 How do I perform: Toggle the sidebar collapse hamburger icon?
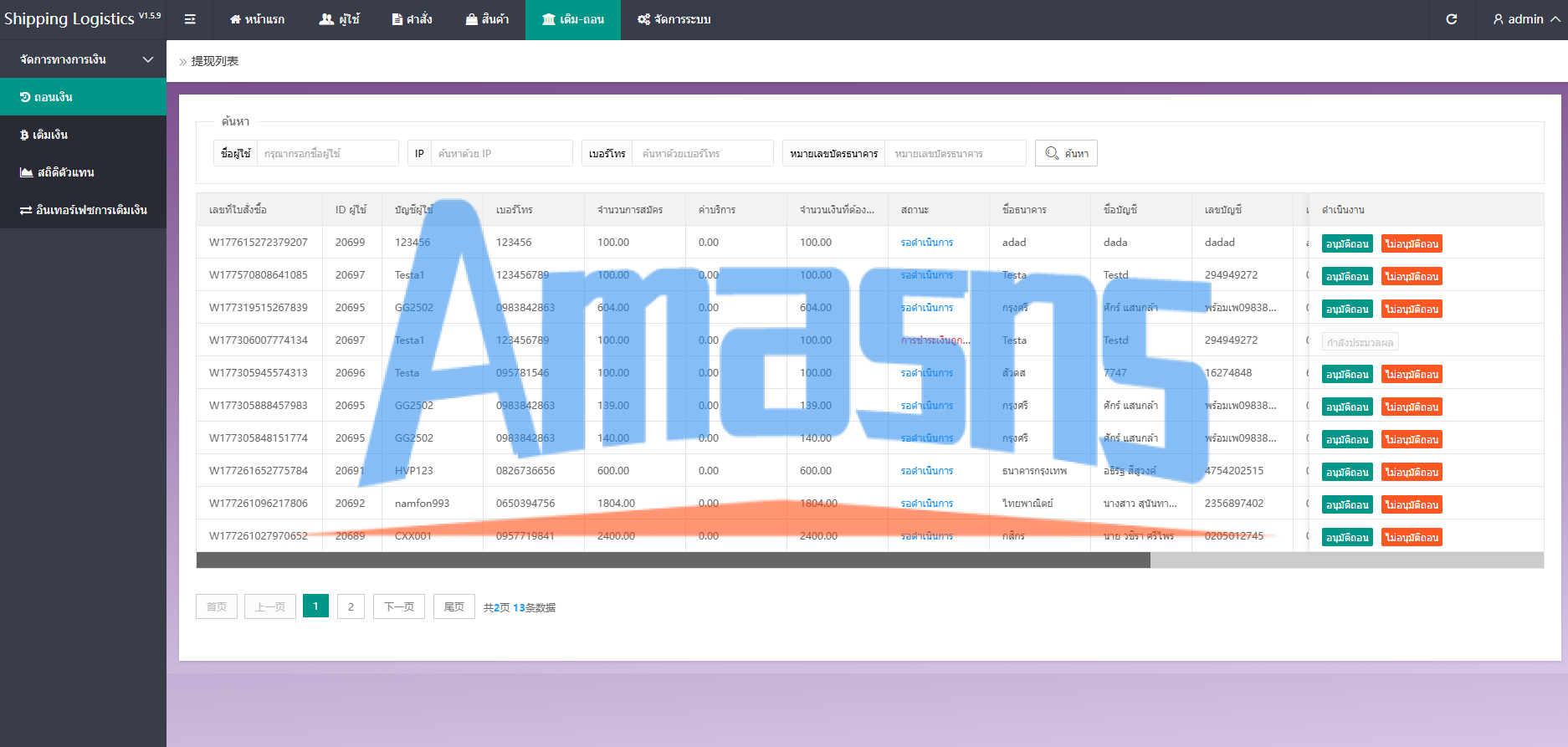(x=190, y=19)
